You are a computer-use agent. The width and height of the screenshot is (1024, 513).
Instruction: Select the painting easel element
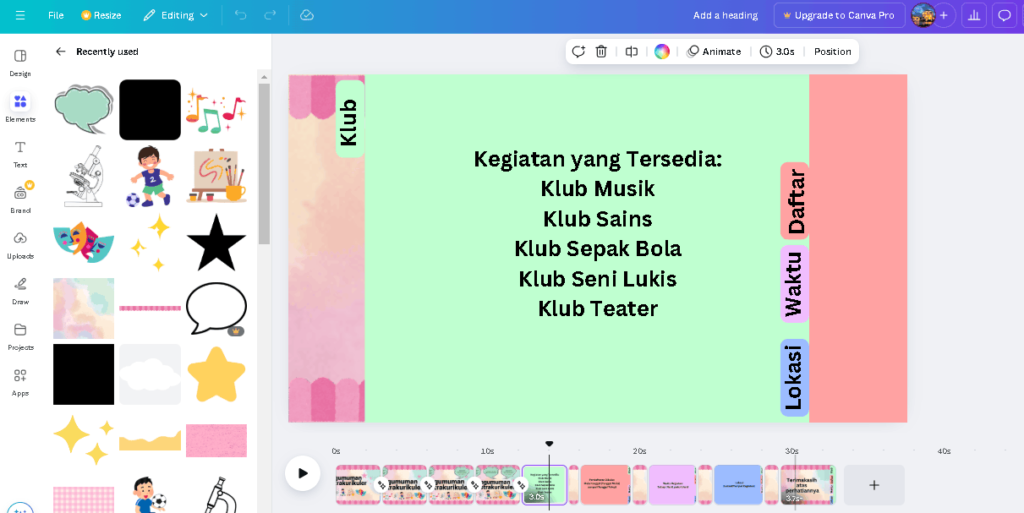pos(216,176)
